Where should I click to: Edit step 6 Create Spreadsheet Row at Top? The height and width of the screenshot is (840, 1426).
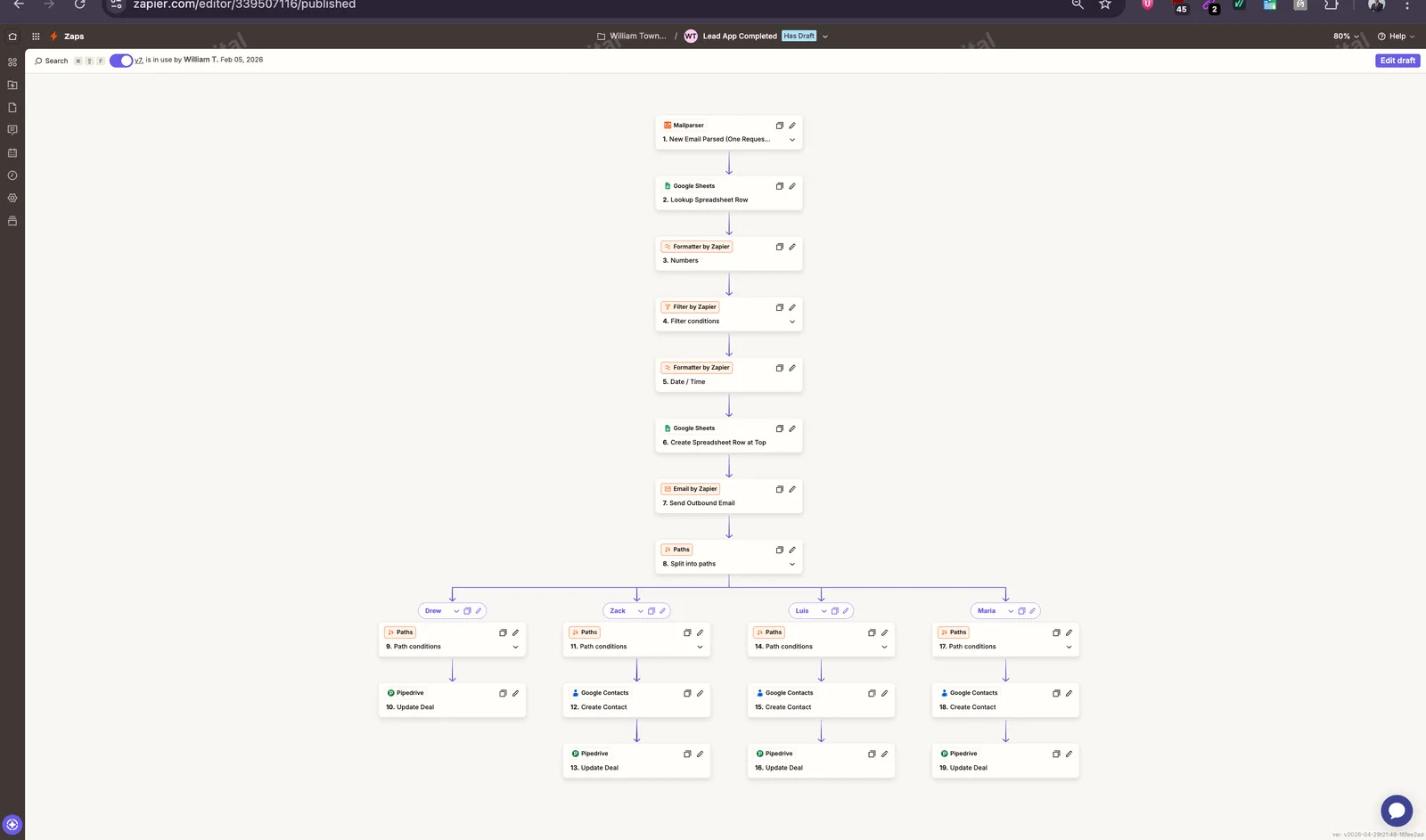(792, 428)
